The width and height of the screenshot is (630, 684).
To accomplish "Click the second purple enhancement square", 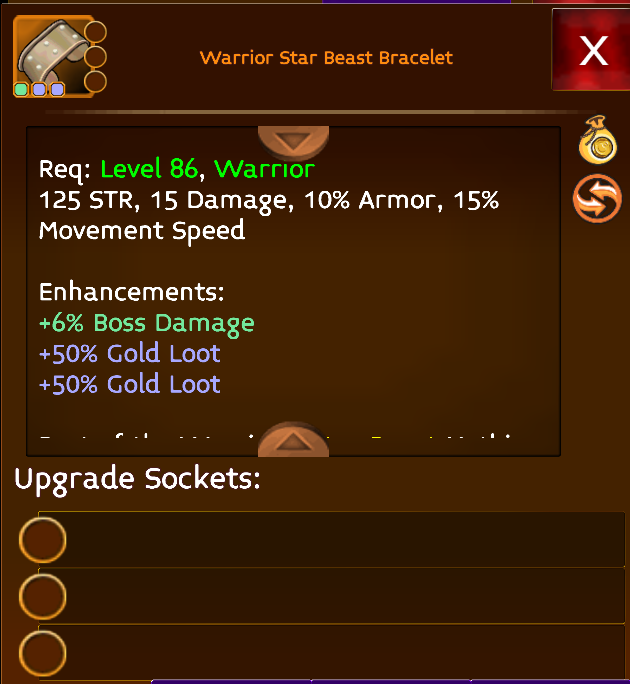I will 58,89.
